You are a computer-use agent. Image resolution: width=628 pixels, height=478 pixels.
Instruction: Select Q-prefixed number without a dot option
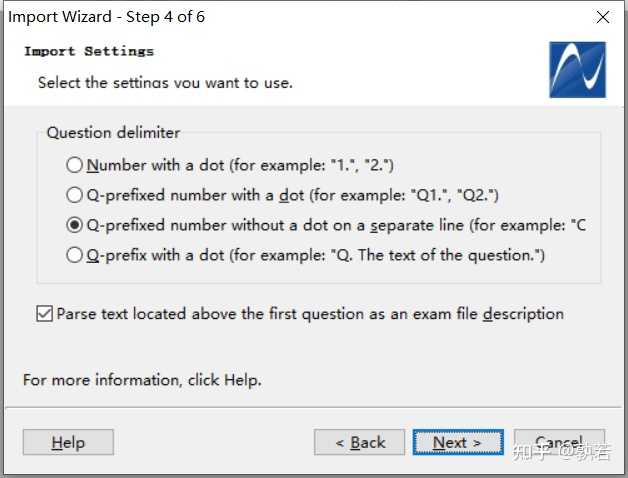tap(75, 225)
